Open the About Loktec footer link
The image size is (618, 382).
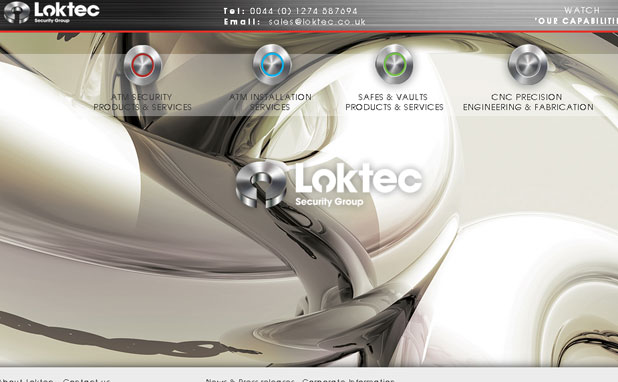click(x=26, y=380)
